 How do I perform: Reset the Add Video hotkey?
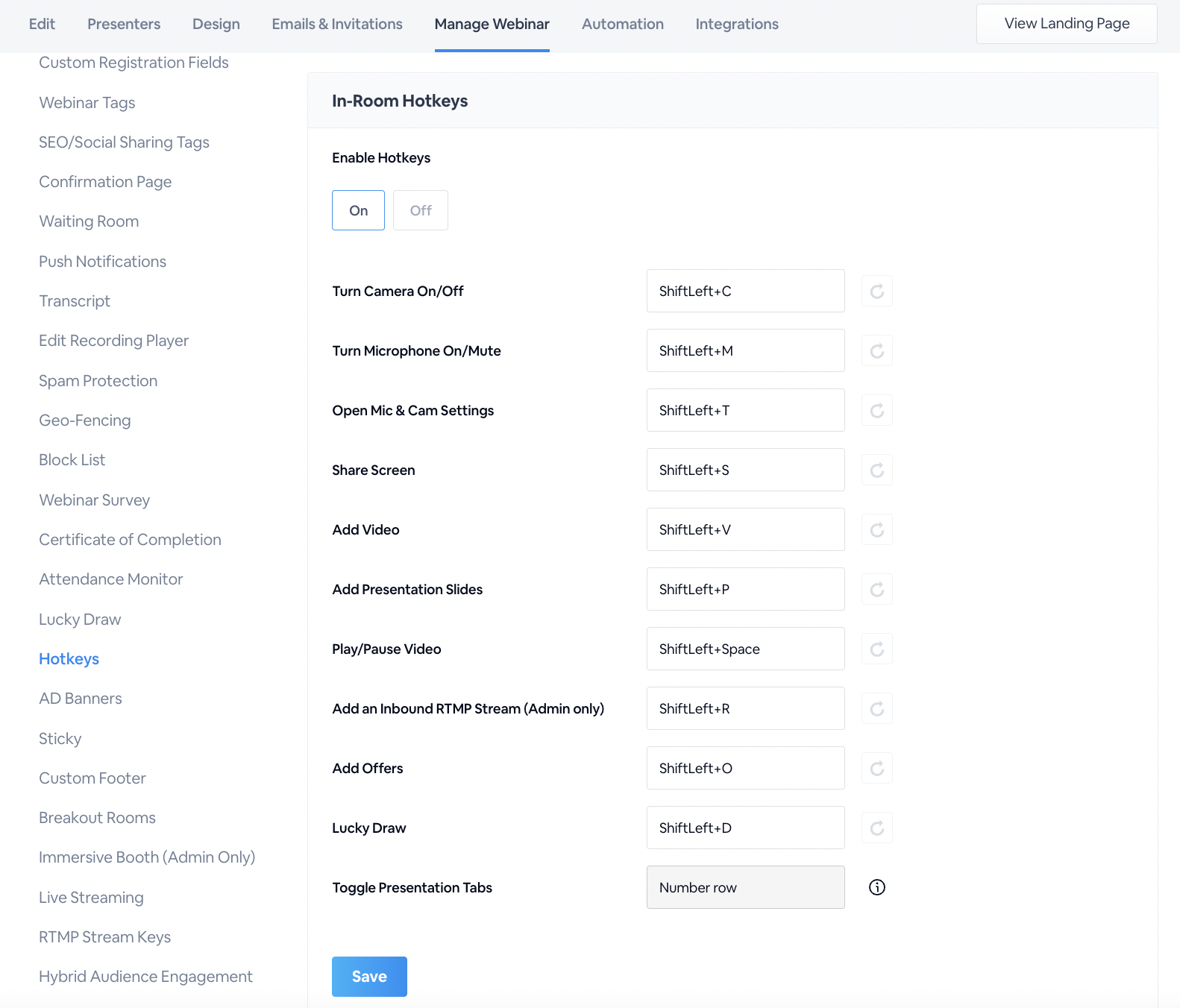pos(877,529)
